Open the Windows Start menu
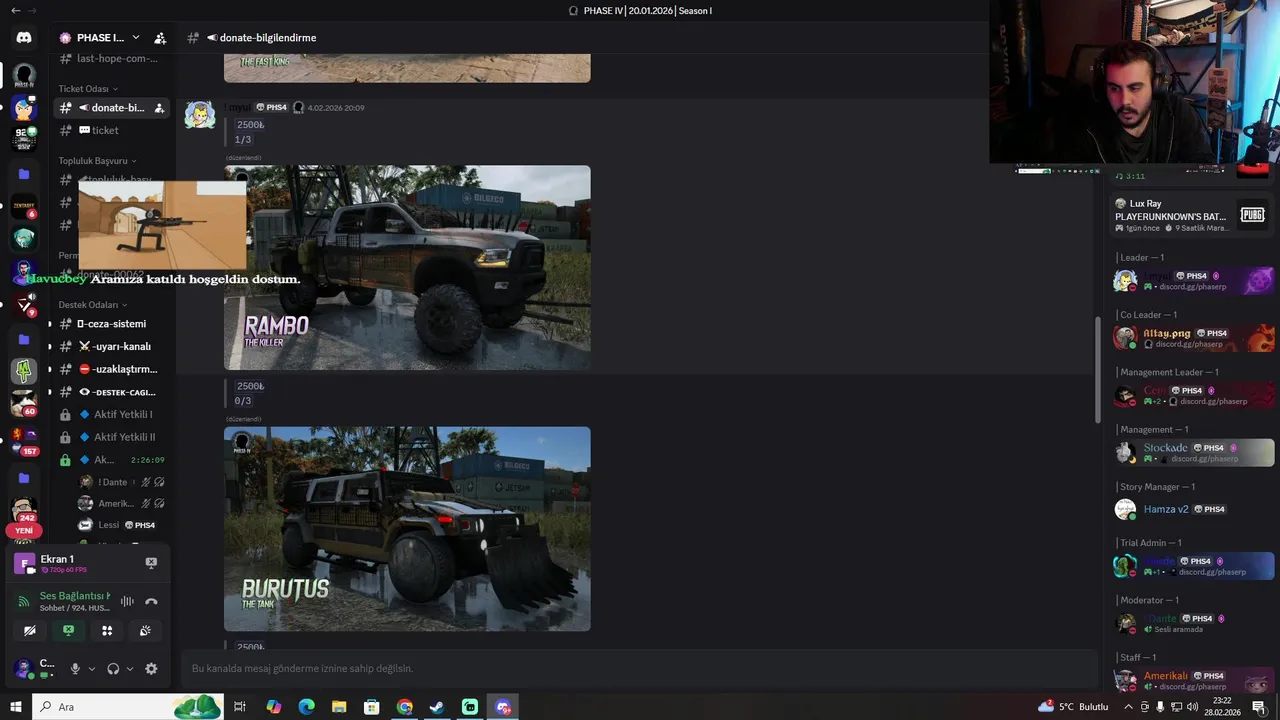 click(16, 707)
